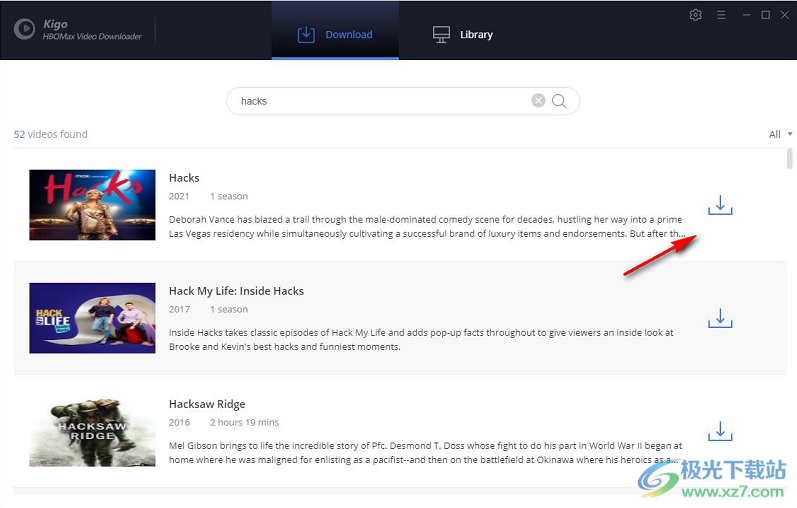The height and width of the screenshot is (508, 797).
Task: Minimize the Kigo window
Action: (x=746, y=15)
